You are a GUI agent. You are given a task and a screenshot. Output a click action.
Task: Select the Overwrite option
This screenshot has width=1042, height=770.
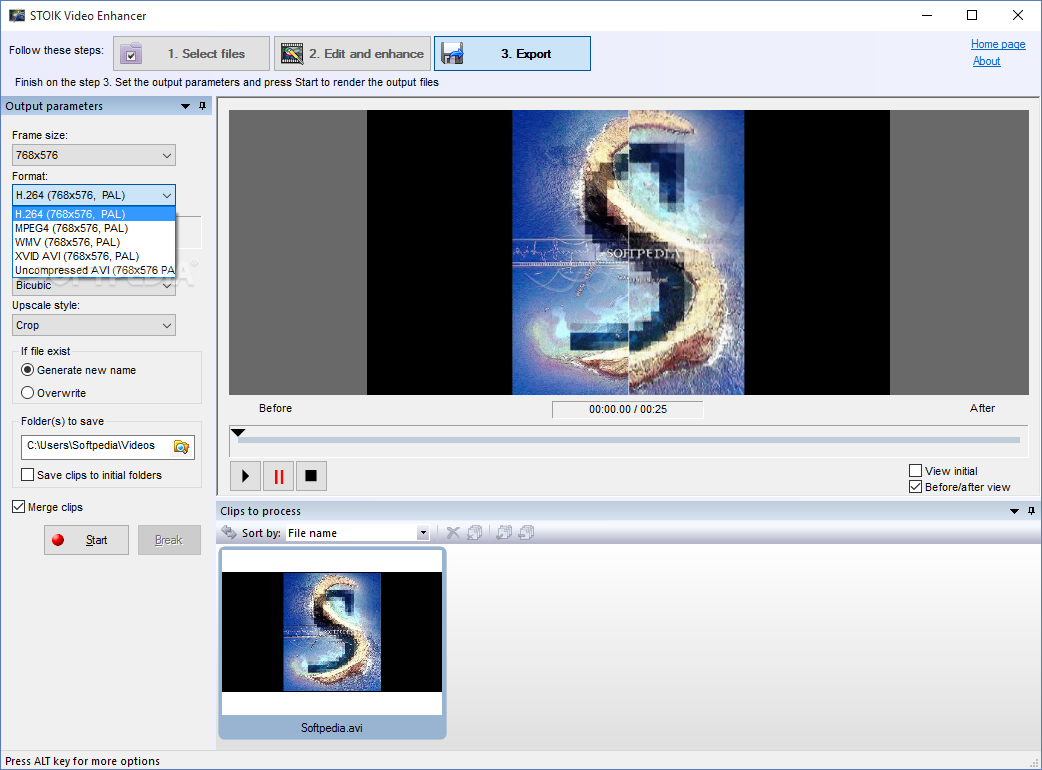tap(54, 393)
